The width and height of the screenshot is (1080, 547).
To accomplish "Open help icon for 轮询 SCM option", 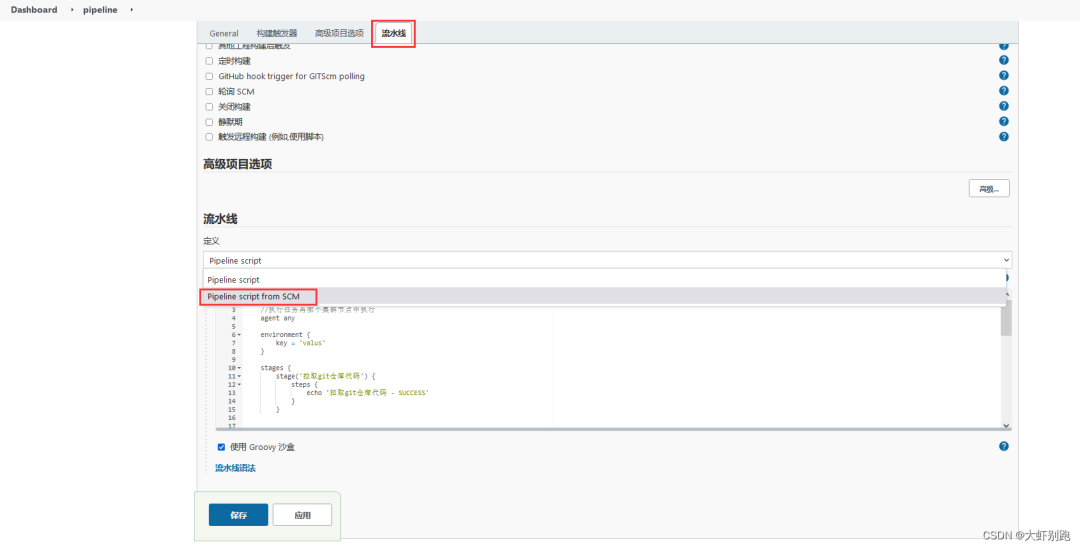I will point(1004,91).
